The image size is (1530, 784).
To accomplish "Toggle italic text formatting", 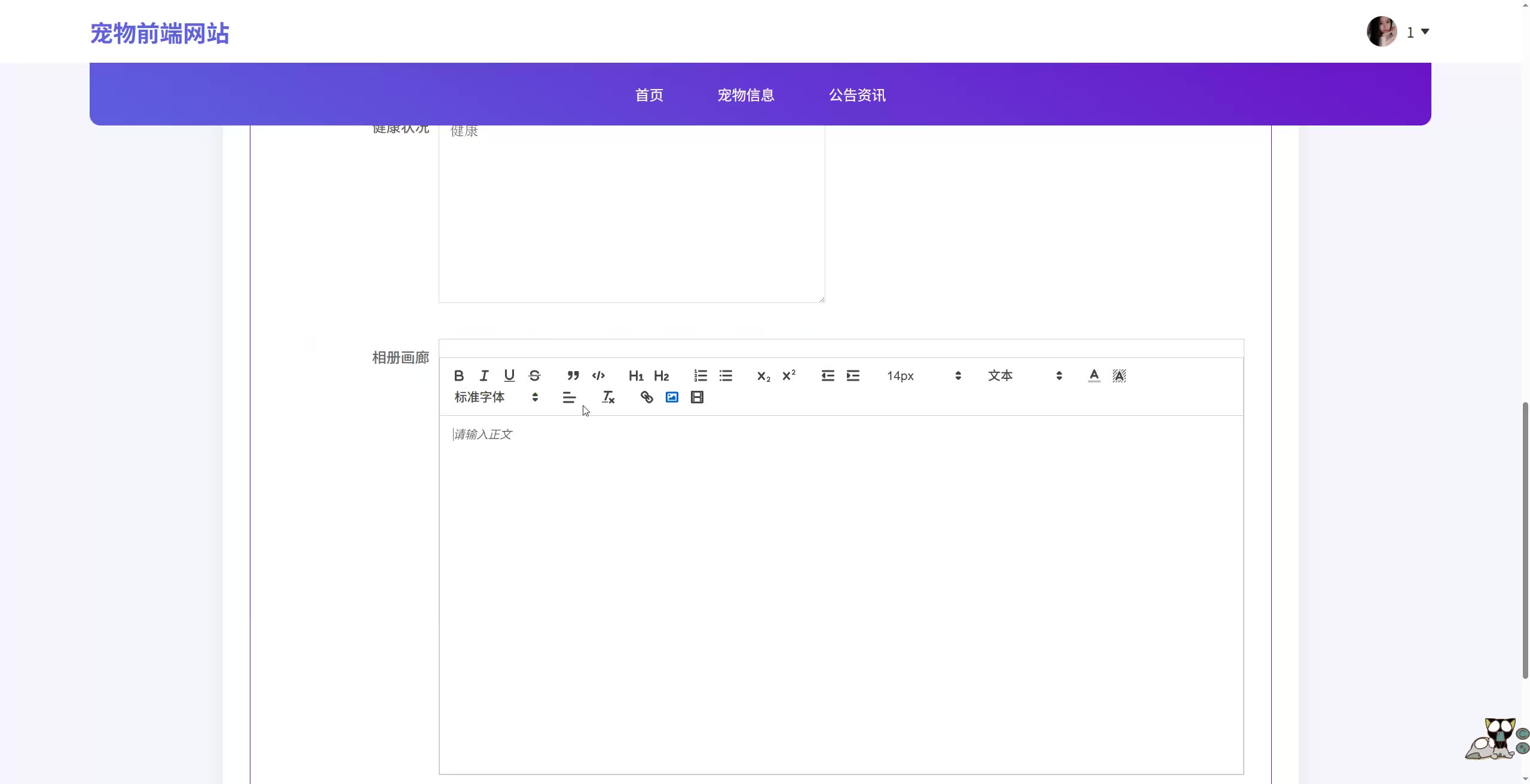I will pos(484,376).
